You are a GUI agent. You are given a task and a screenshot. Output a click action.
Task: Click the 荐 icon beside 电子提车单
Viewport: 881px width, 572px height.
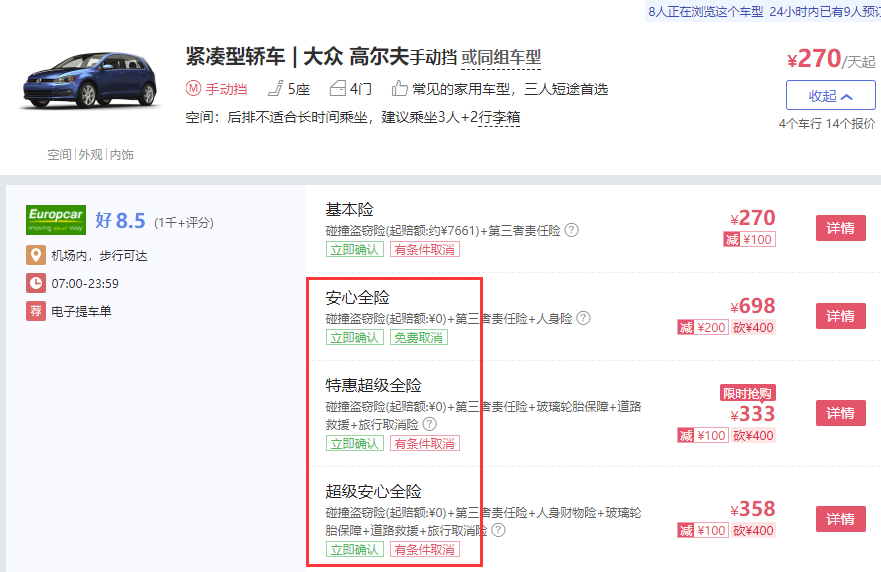[36, 311]
